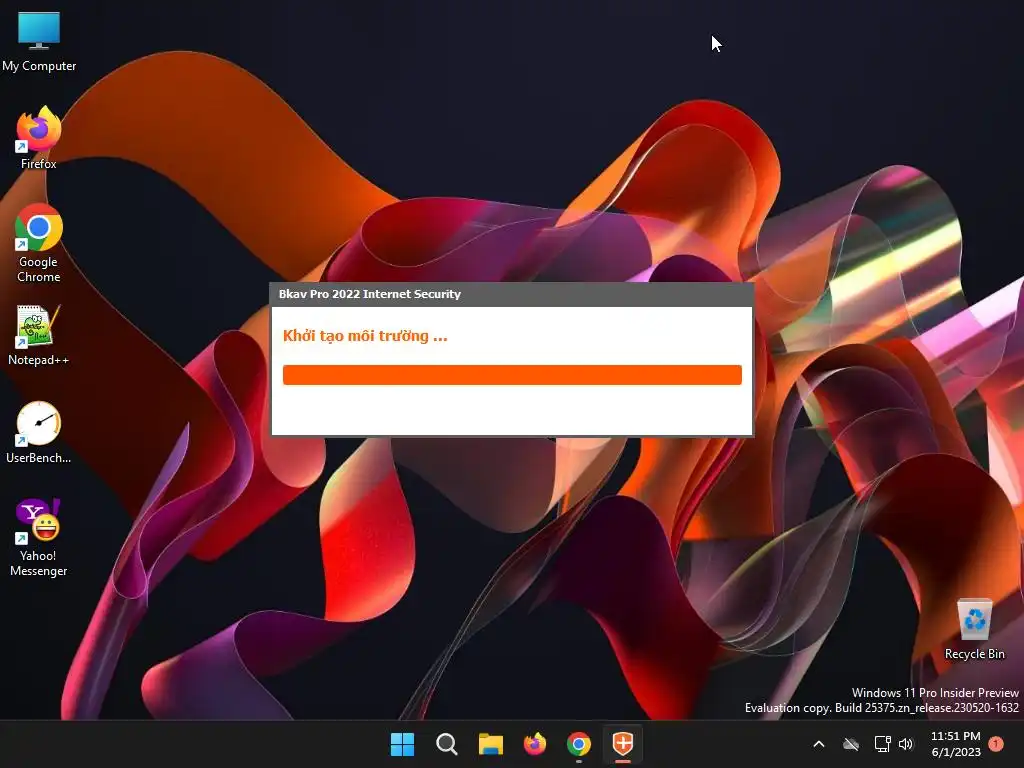Screen dimensions: 1024x768
Task: Open the Windows Start menu
Action: (x=402, y=744)
